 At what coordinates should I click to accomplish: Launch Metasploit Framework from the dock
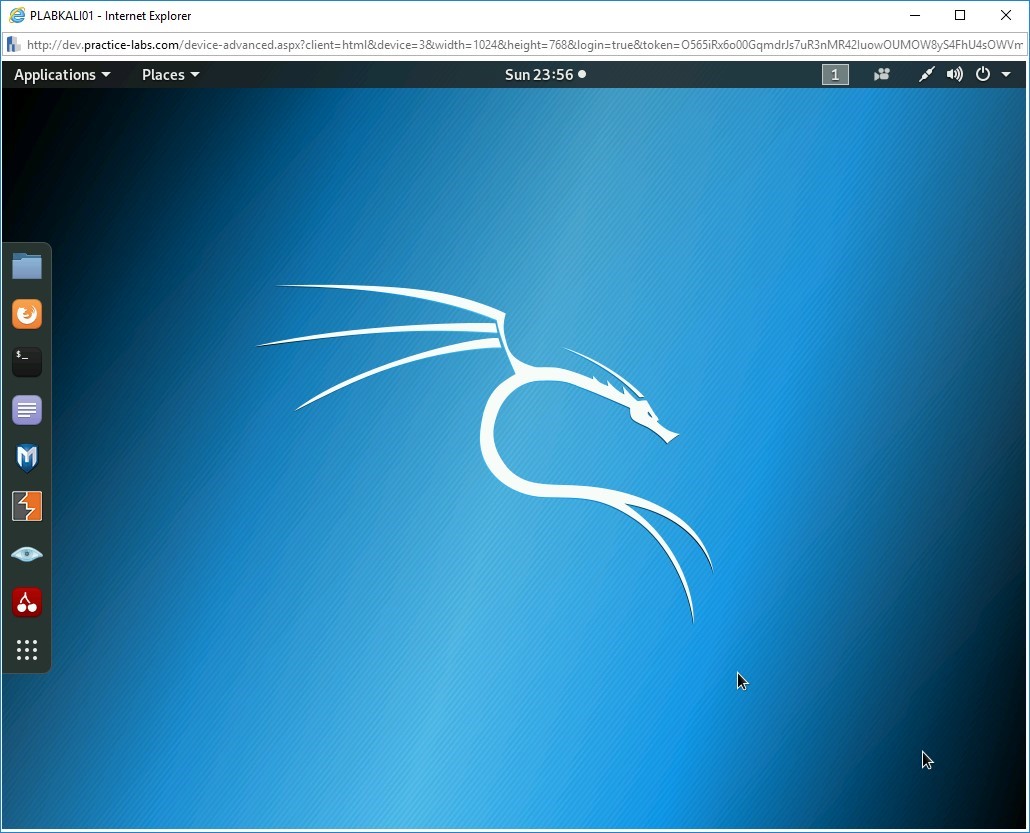pyautogui.click(x=27, y=458)
